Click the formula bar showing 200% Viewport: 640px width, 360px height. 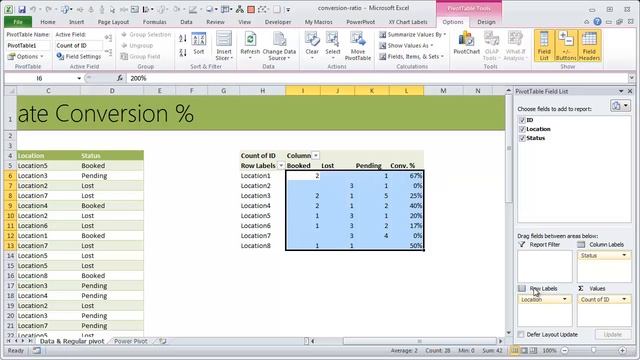(378, 78)
